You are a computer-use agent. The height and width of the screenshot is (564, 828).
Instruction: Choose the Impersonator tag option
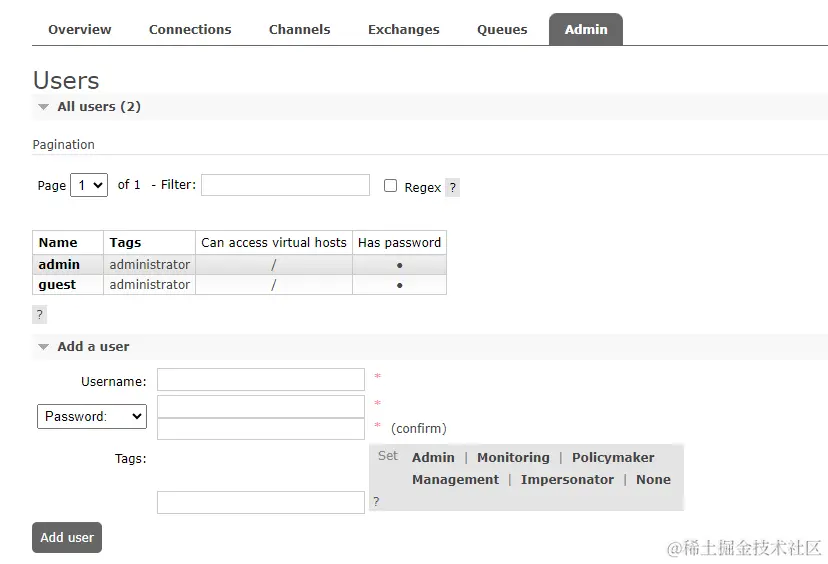click(567, 480)
